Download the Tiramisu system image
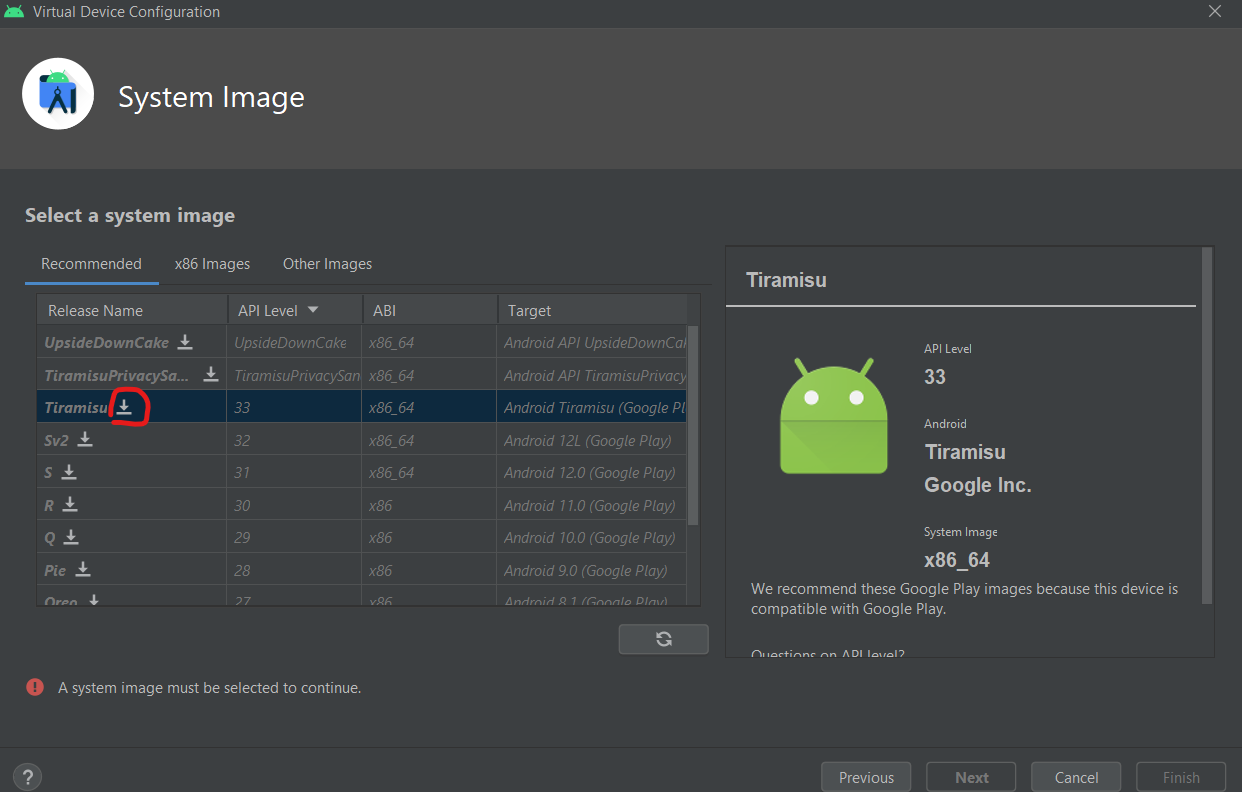The width and height of the screenshot is (1242, 792). [124, 407]
